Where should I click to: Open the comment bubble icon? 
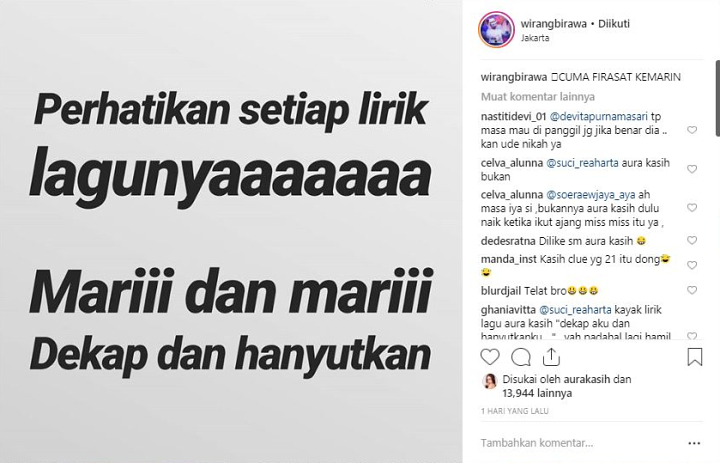521,357
